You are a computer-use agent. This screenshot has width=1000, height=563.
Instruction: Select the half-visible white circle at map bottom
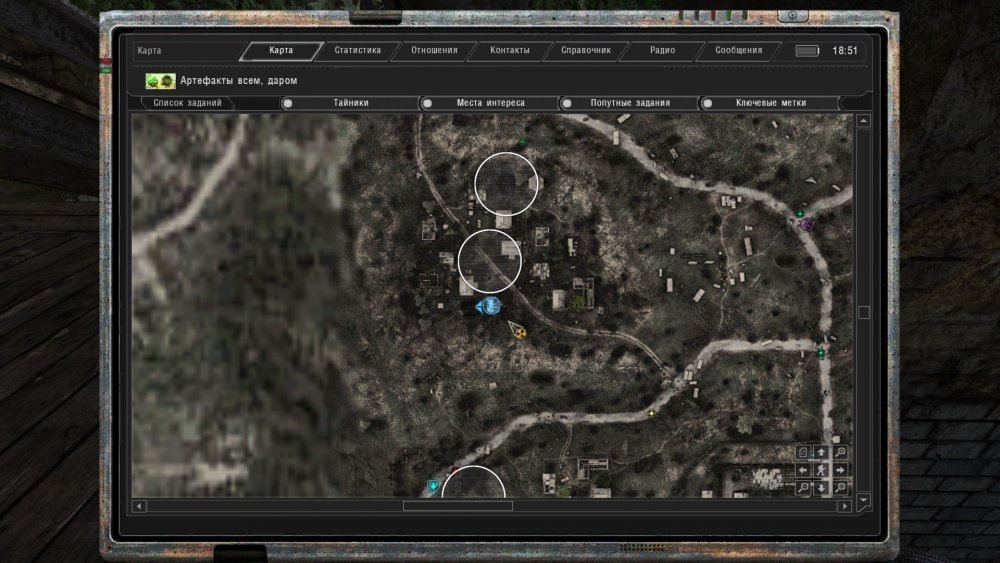pos(473,482)
